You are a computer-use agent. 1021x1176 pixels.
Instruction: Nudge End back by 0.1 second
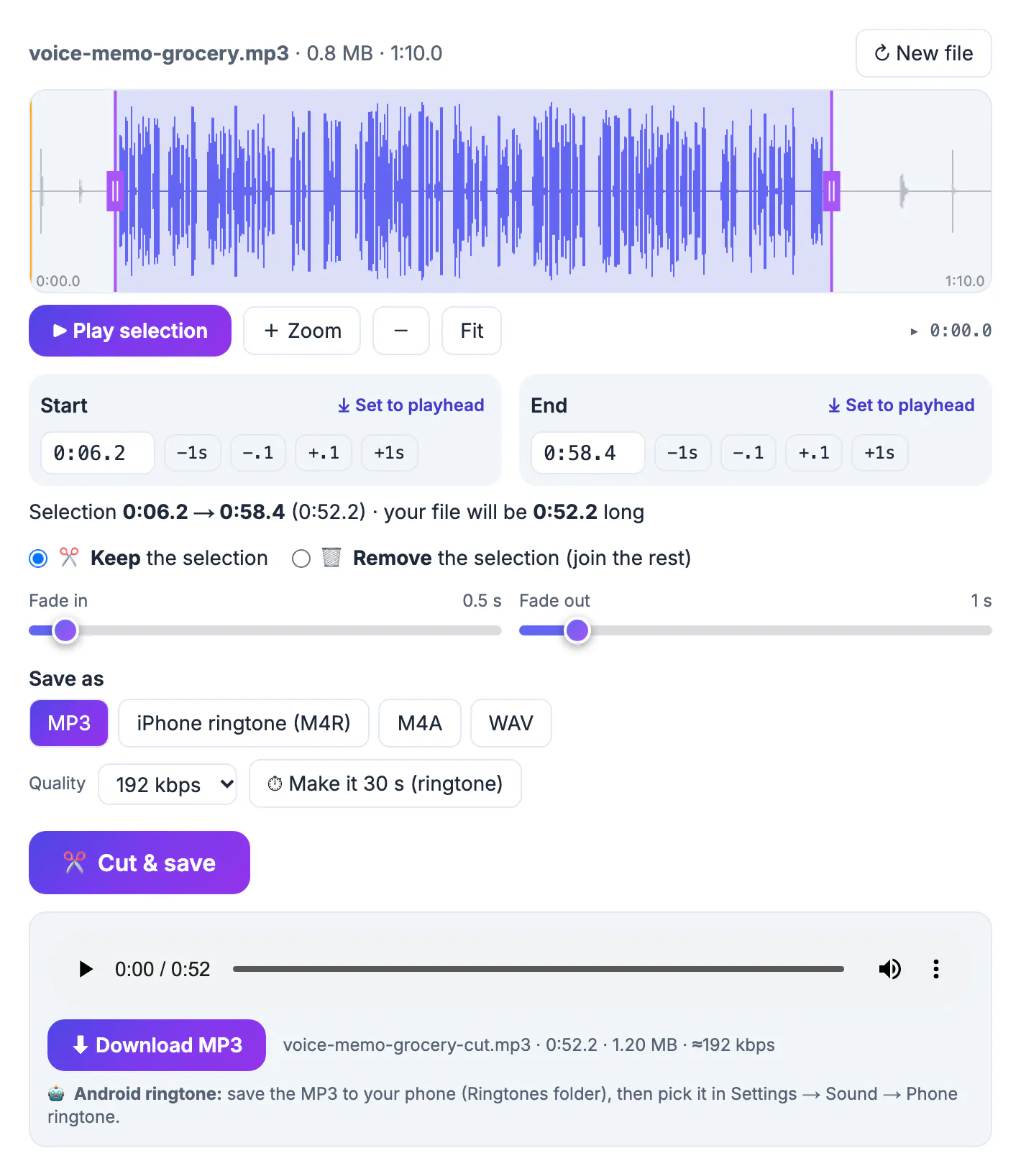coord(748,453)
